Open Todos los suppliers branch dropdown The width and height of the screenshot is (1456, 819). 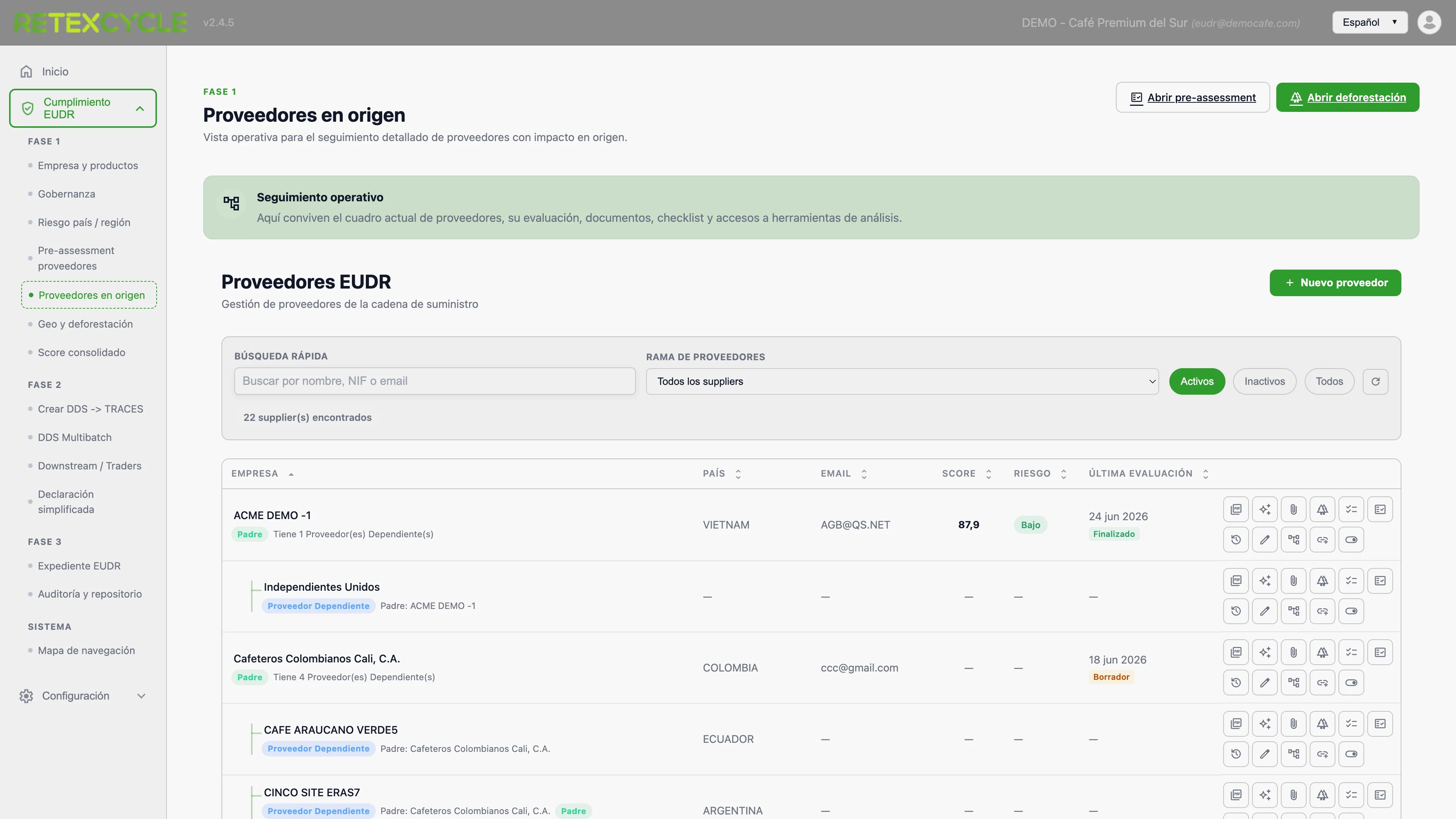(x=903, y=381)
